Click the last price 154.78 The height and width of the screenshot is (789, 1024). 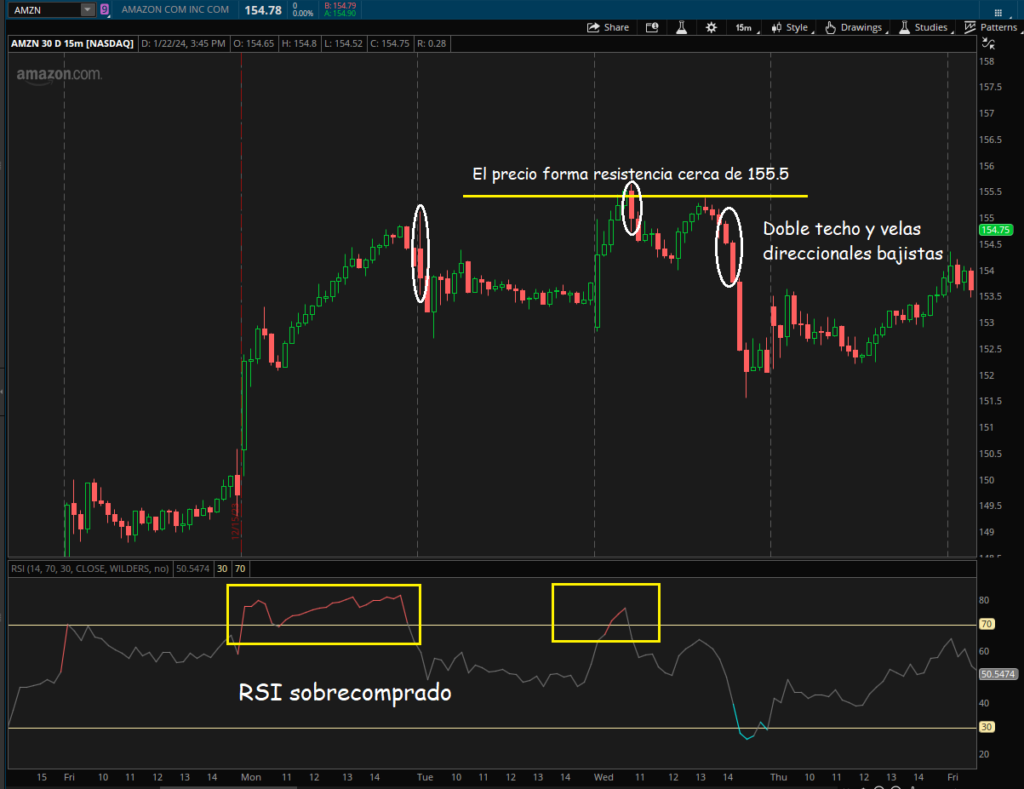coord(263,10)
